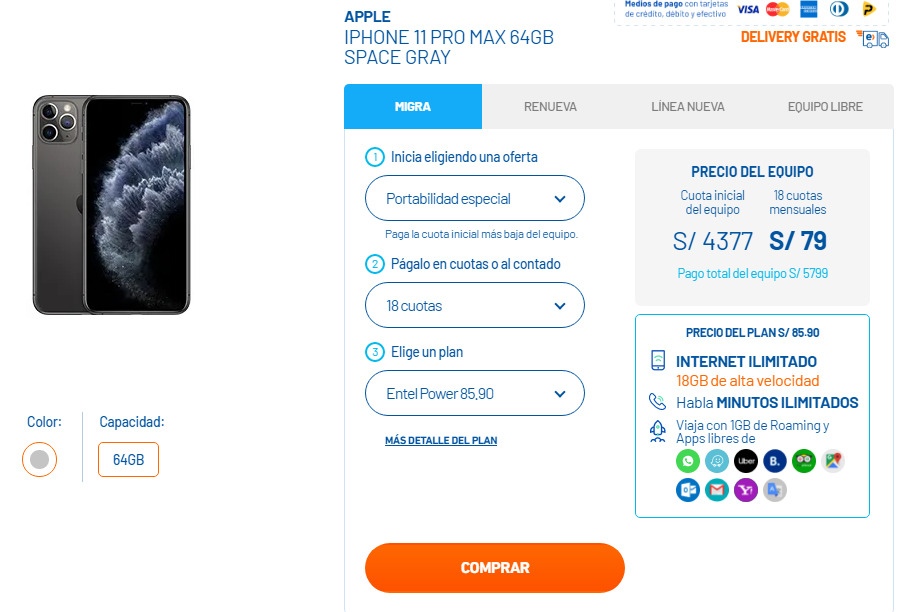Click the delivery truck icon
This screenshot has width=914, height=612.
(873, 39)
